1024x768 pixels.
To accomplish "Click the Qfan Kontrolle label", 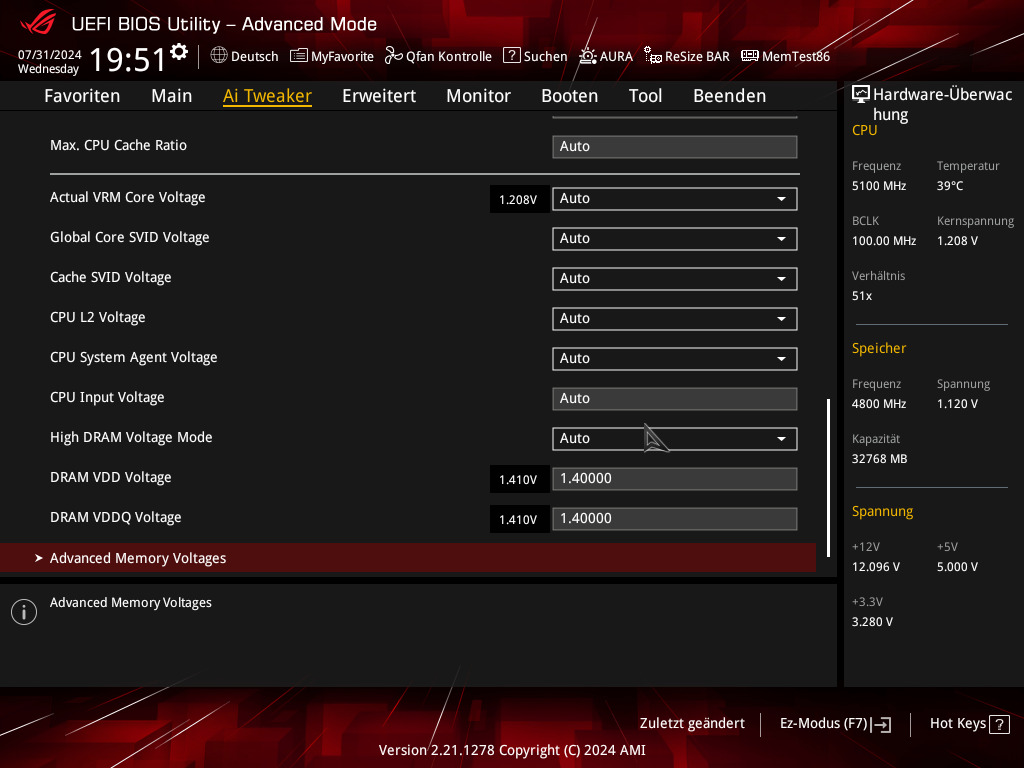I will pyautogui.click(x=449, y=56).
